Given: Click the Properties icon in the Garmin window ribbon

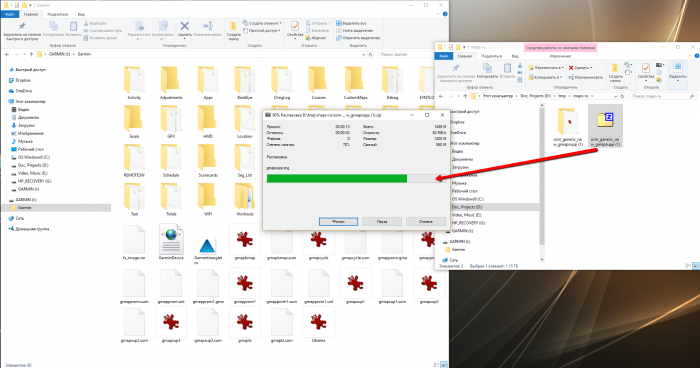Looking at the screenshot, I should [x=295, y=27].
